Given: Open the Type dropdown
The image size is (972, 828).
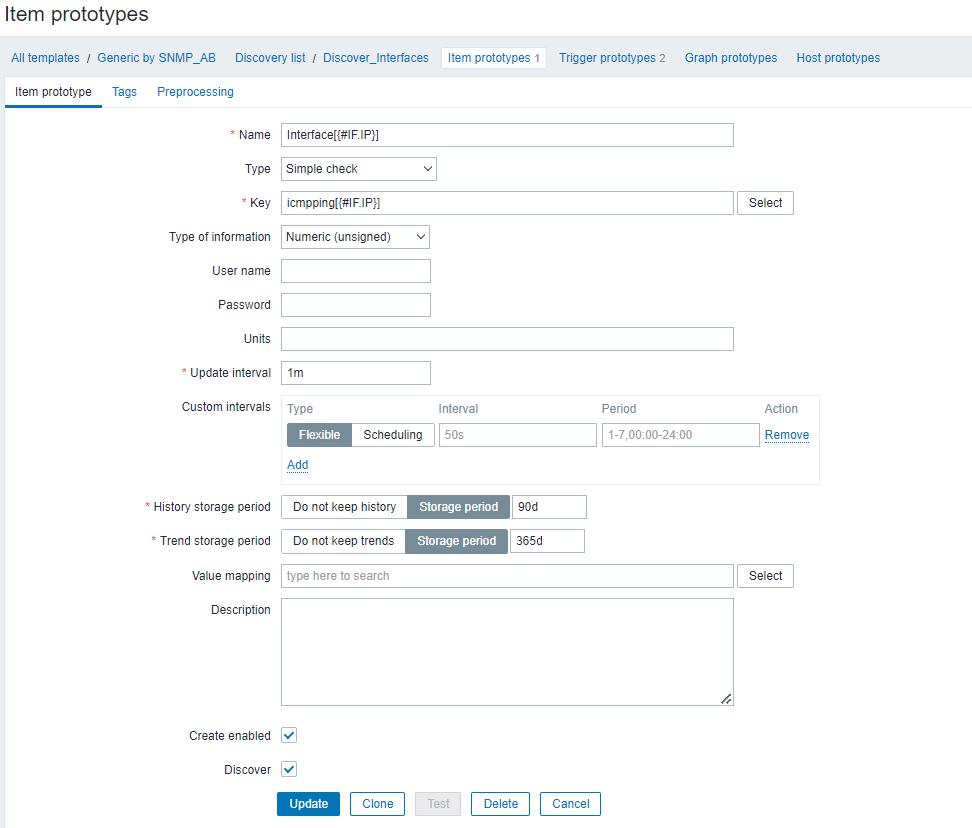Looking at the screenshot, I should (358, 169).
